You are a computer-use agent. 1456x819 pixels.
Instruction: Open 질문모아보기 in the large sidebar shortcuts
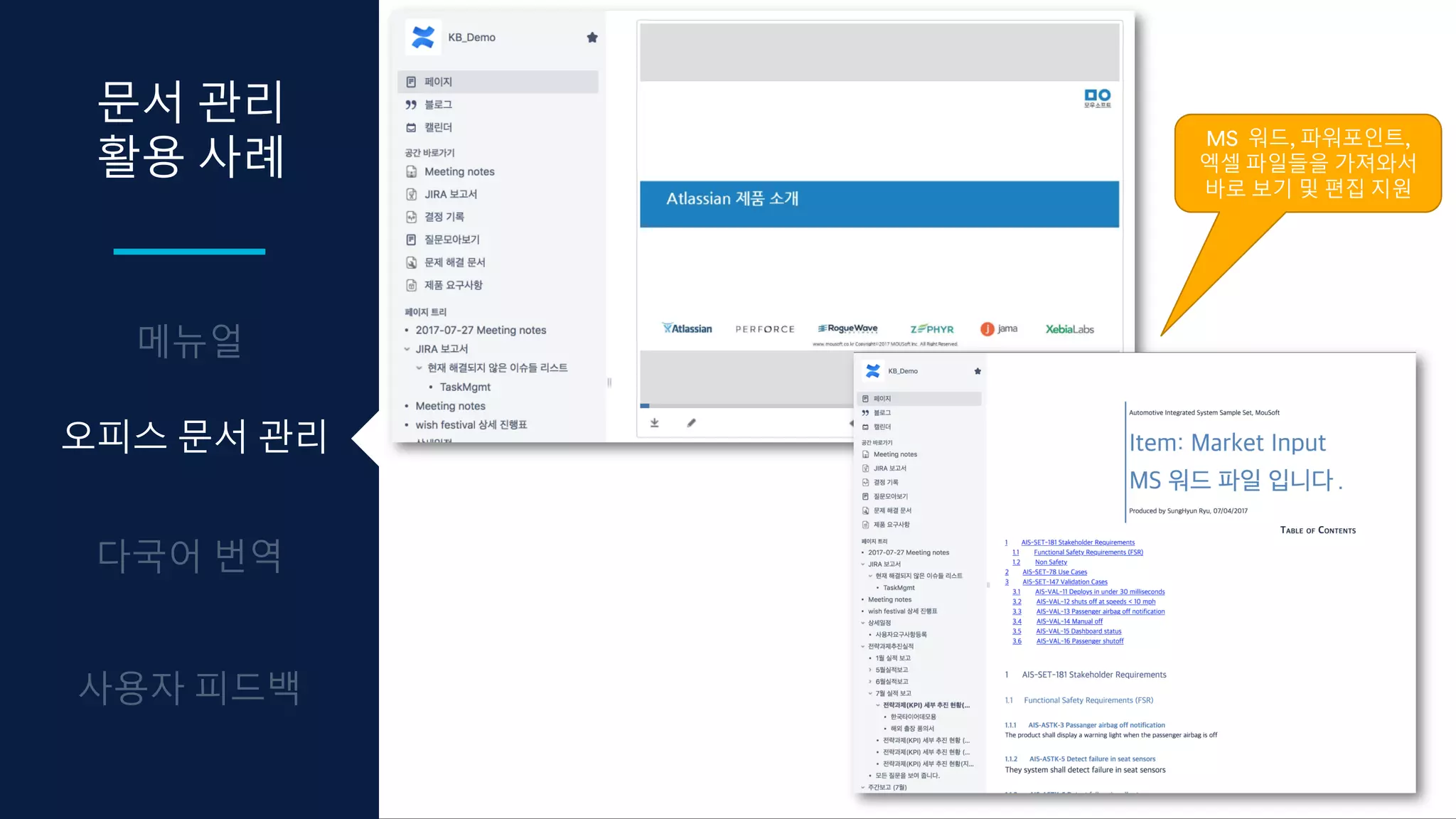click(451, 240)
